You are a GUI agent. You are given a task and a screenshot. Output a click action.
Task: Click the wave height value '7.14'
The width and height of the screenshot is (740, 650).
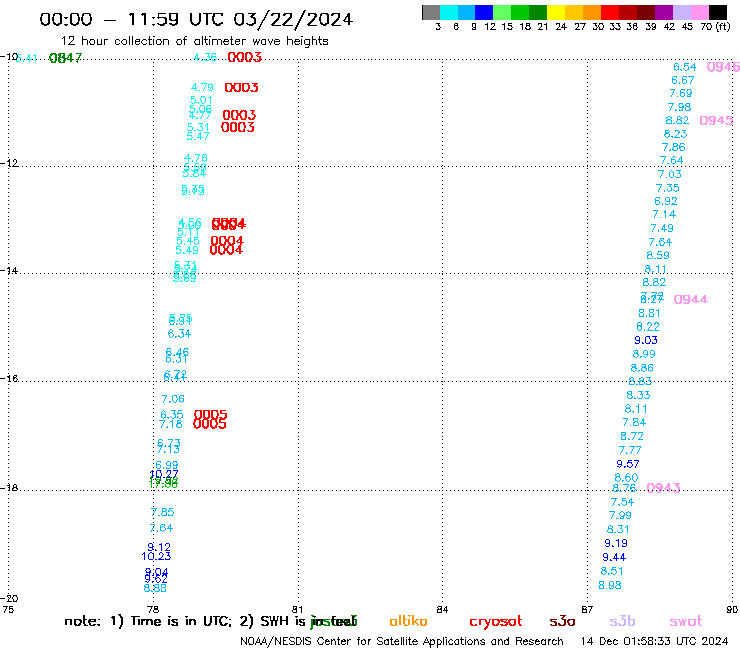point(664,214)
